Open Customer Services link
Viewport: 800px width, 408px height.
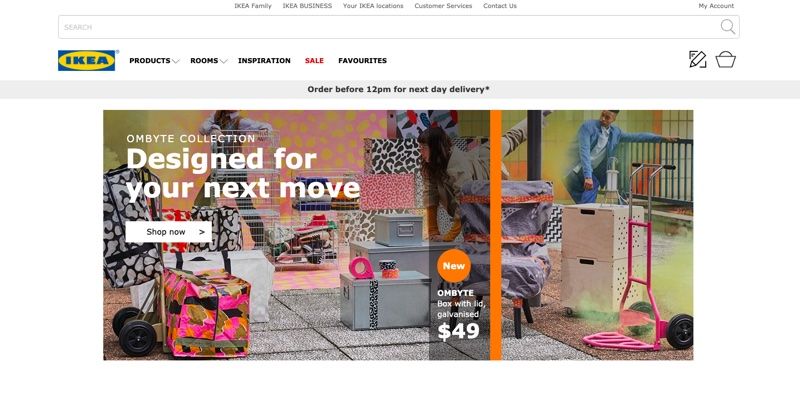[x=443, y=6]
